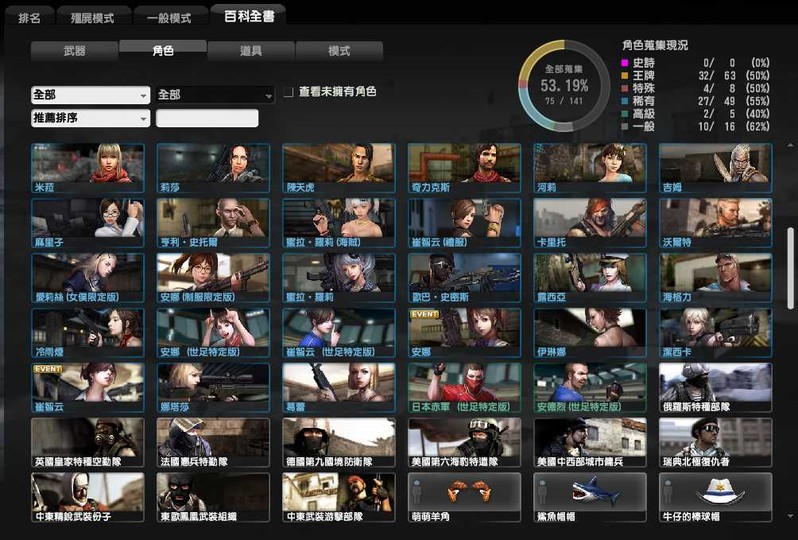798x540 pixels.
Task: Open the 河莉 character card
Action: click(590, 168)
